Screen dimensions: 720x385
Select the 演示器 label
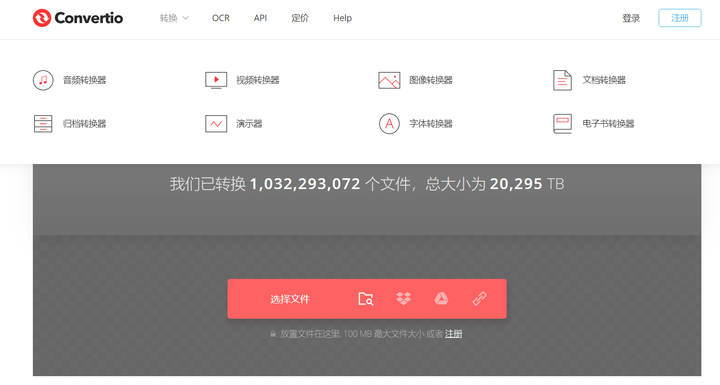[249, 124]
